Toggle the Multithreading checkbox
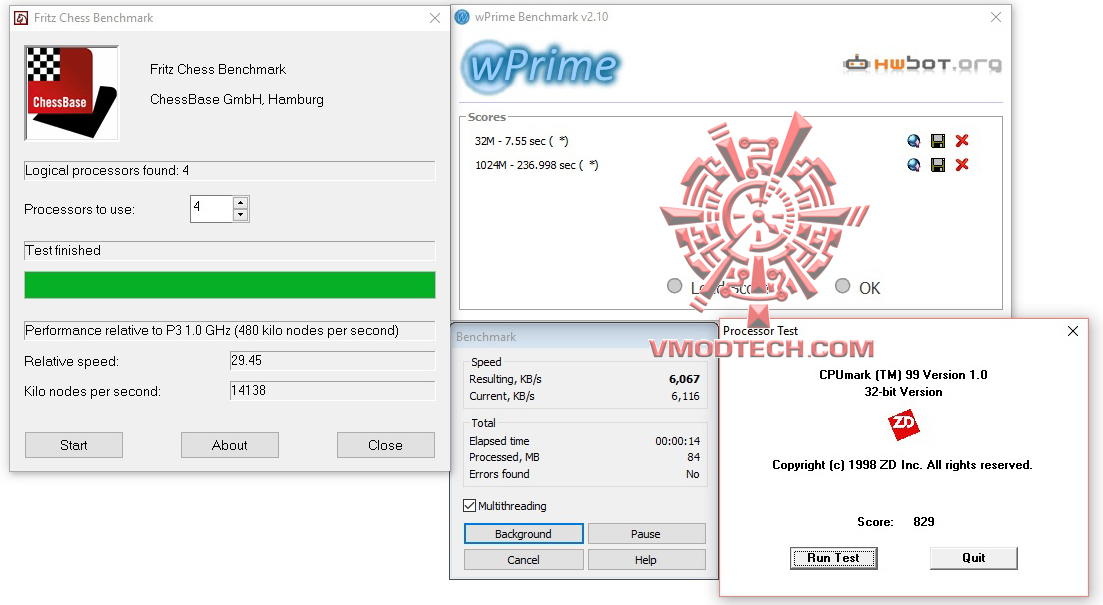The image size is (1103, 605). coord(470,506)
